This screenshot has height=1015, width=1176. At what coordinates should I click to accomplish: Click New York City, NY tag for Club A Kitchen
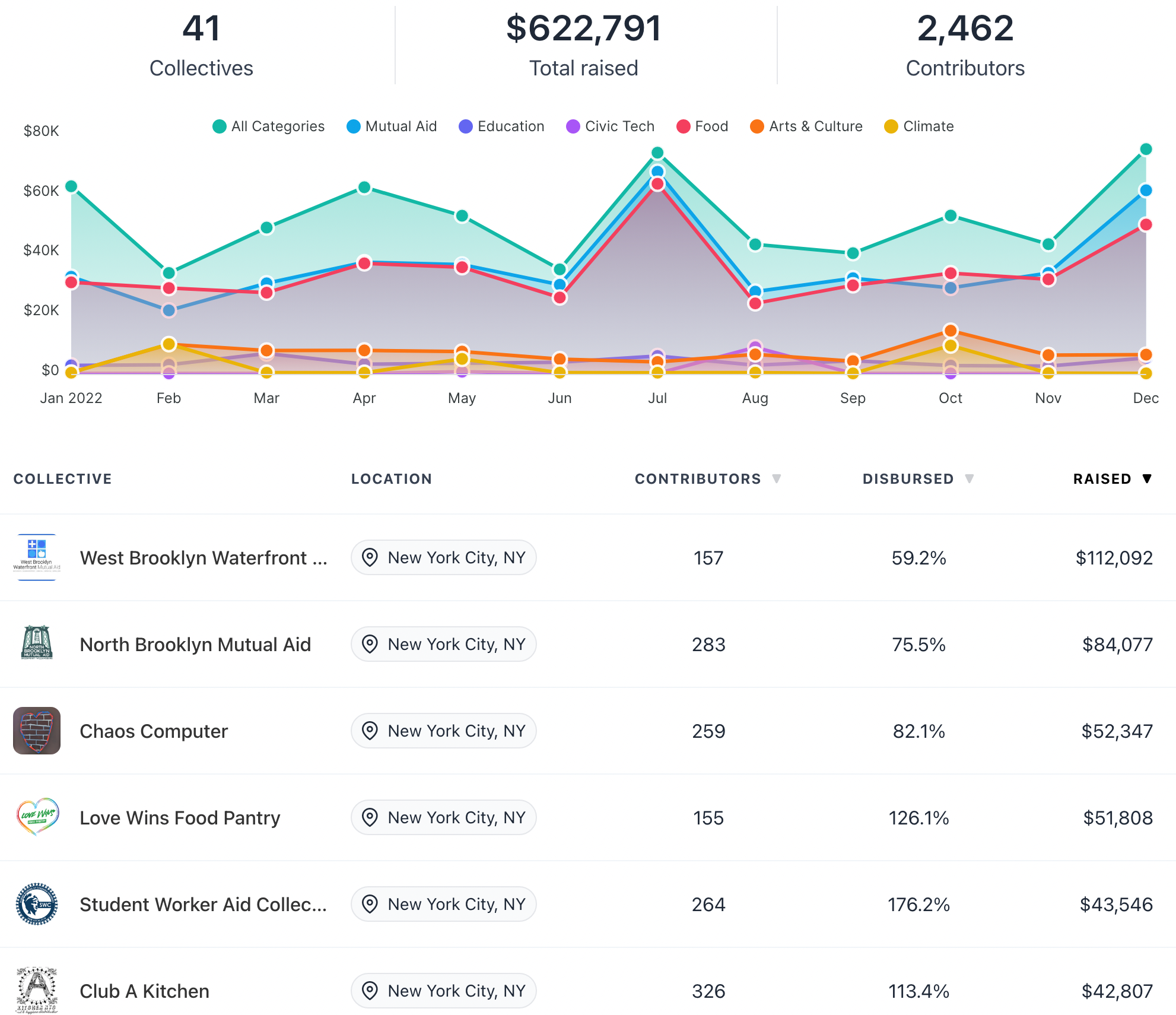(444, 991)
